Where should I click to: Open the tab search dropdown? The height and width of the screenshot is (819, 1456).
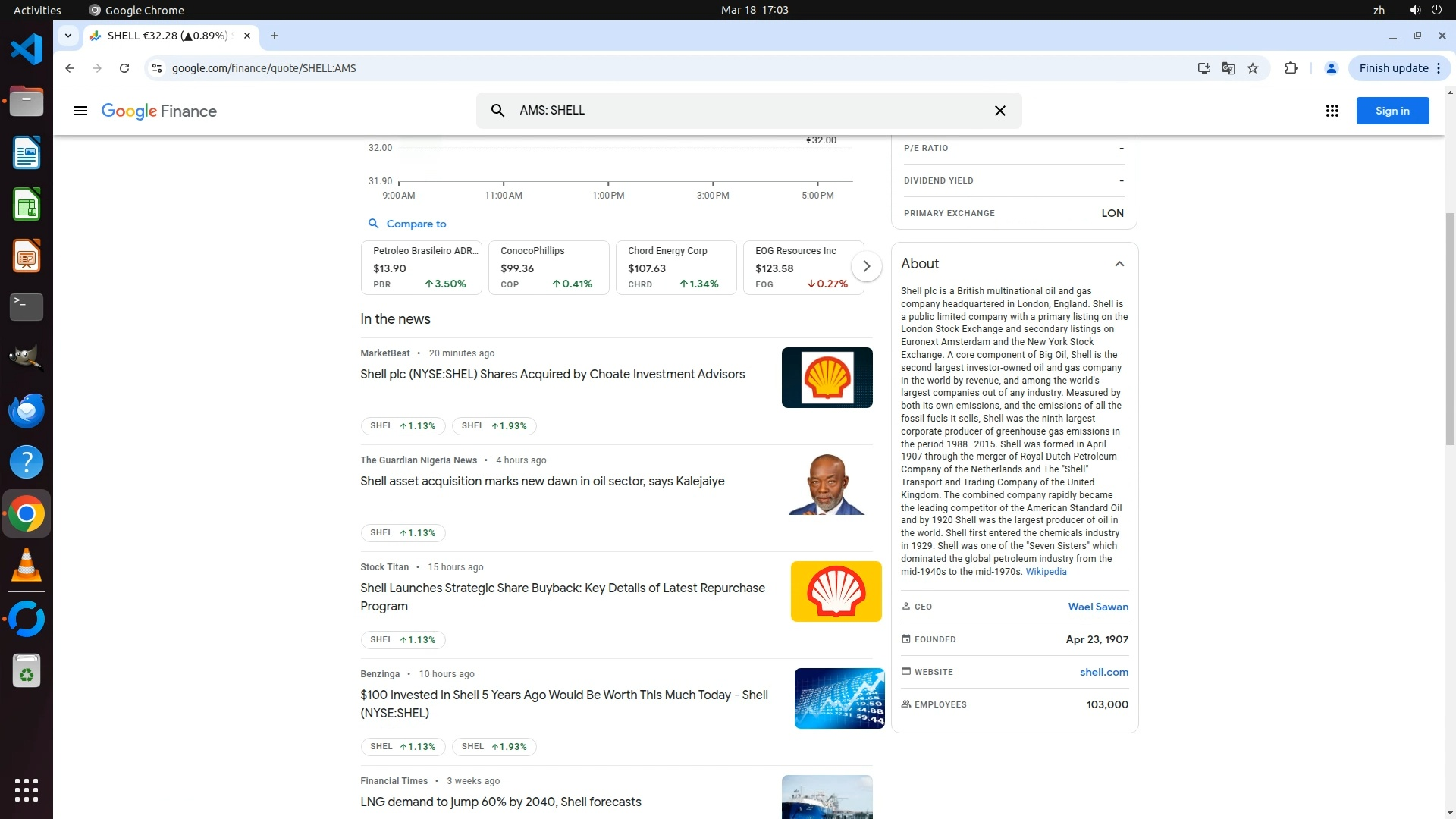point(67,36)
